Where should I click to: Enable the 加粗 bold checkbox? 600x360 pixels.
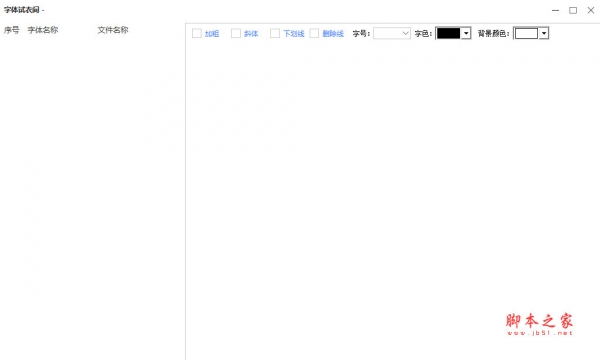197,33
